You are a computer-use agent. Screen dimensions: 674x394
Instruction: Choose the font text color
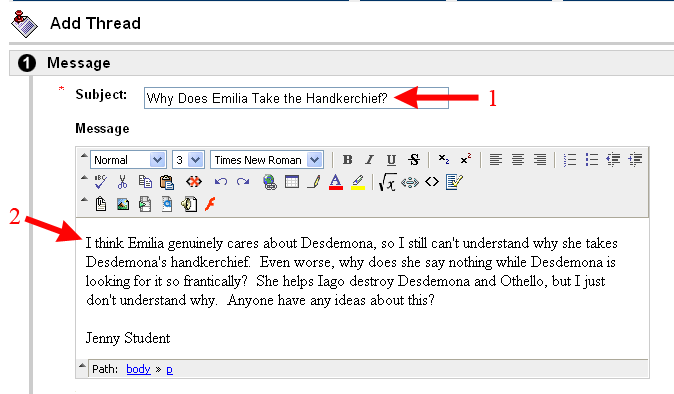pos(336,182)
